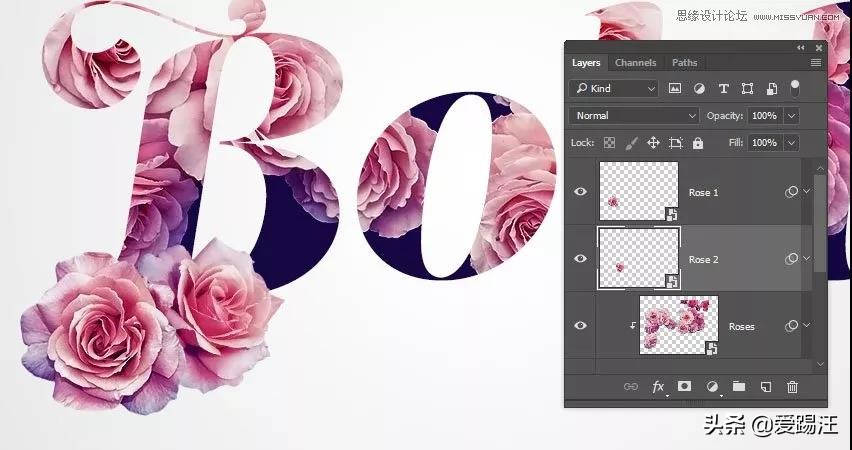Select the Rose 2 layer thumbnail
Screen dimensions: 852x450
click(639, 258)
